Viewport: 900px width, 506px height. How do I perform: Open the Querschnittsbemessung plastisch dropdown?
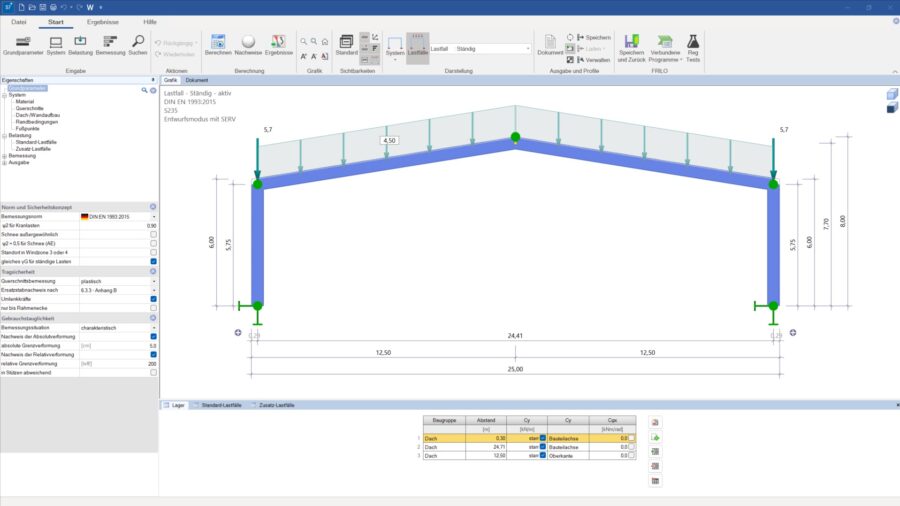click(153, 280)
